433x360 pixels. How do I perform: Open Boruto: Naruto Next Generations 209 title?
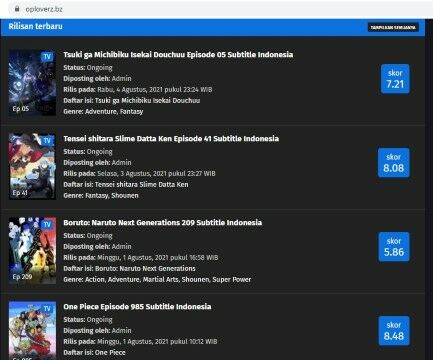coord(163,223)
